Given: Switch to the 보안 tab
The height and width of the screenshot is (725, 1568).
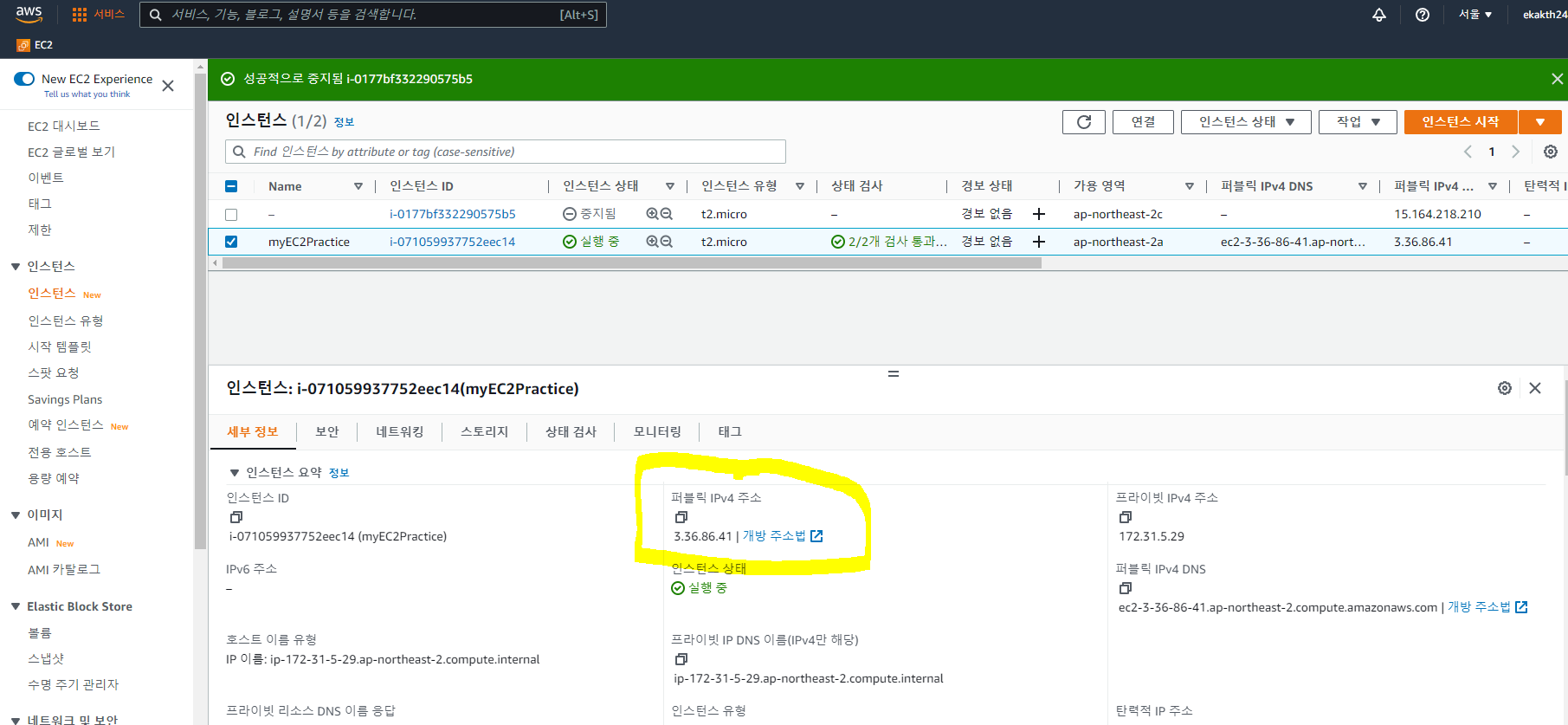Looking at the screenshot, I should point(327,431).
